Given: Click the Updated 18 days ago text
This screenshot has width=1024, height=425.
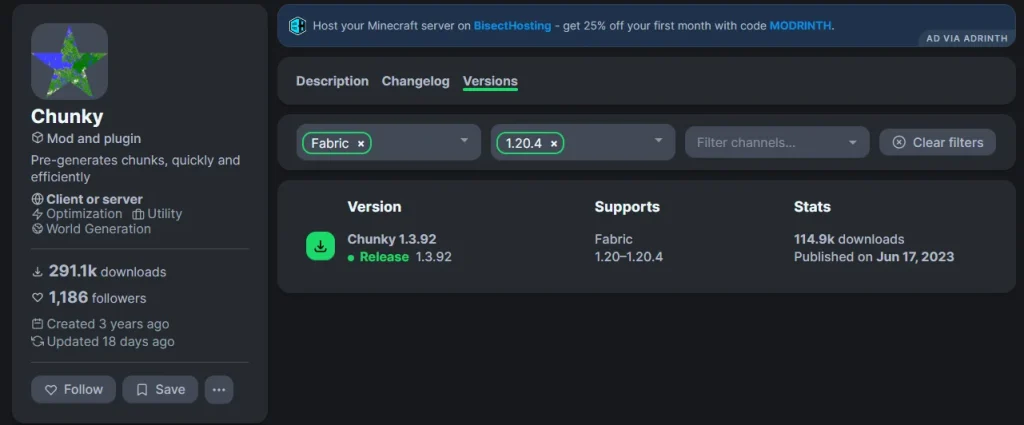Looking at the screenshot, I should [103, 341].
